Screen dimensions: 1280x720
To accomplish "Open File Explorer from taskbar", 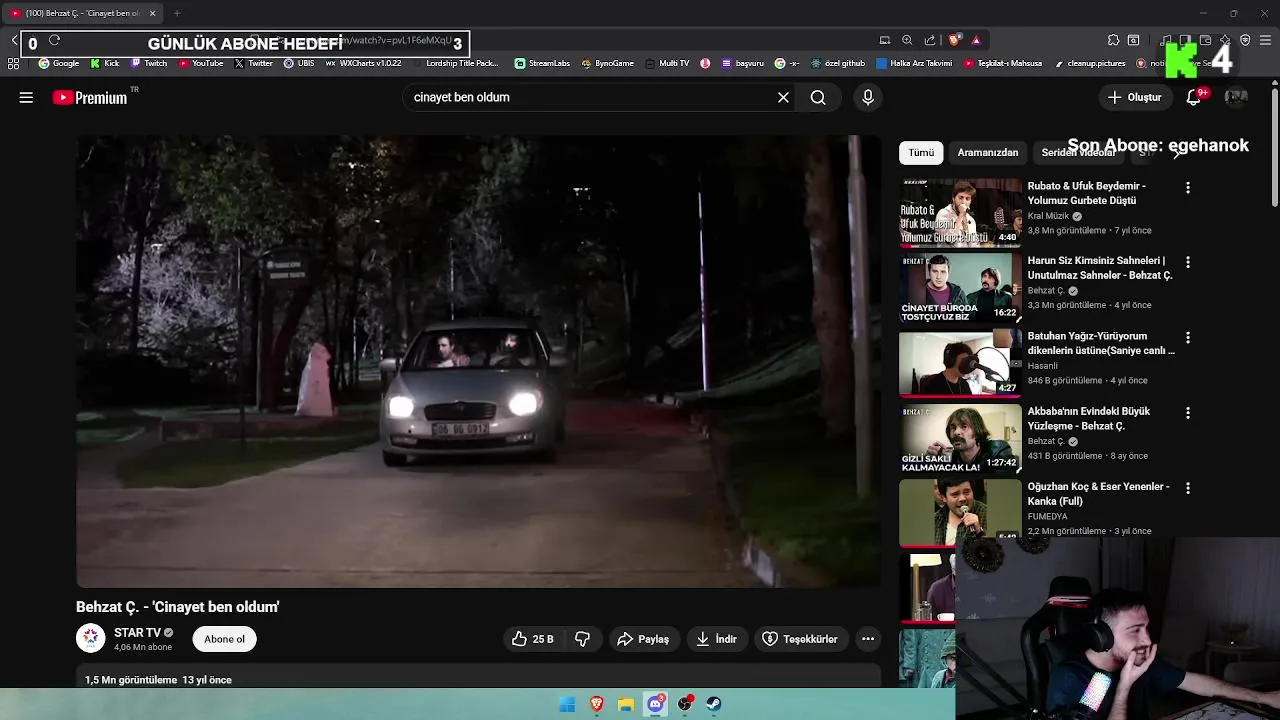I will [626, 704].
